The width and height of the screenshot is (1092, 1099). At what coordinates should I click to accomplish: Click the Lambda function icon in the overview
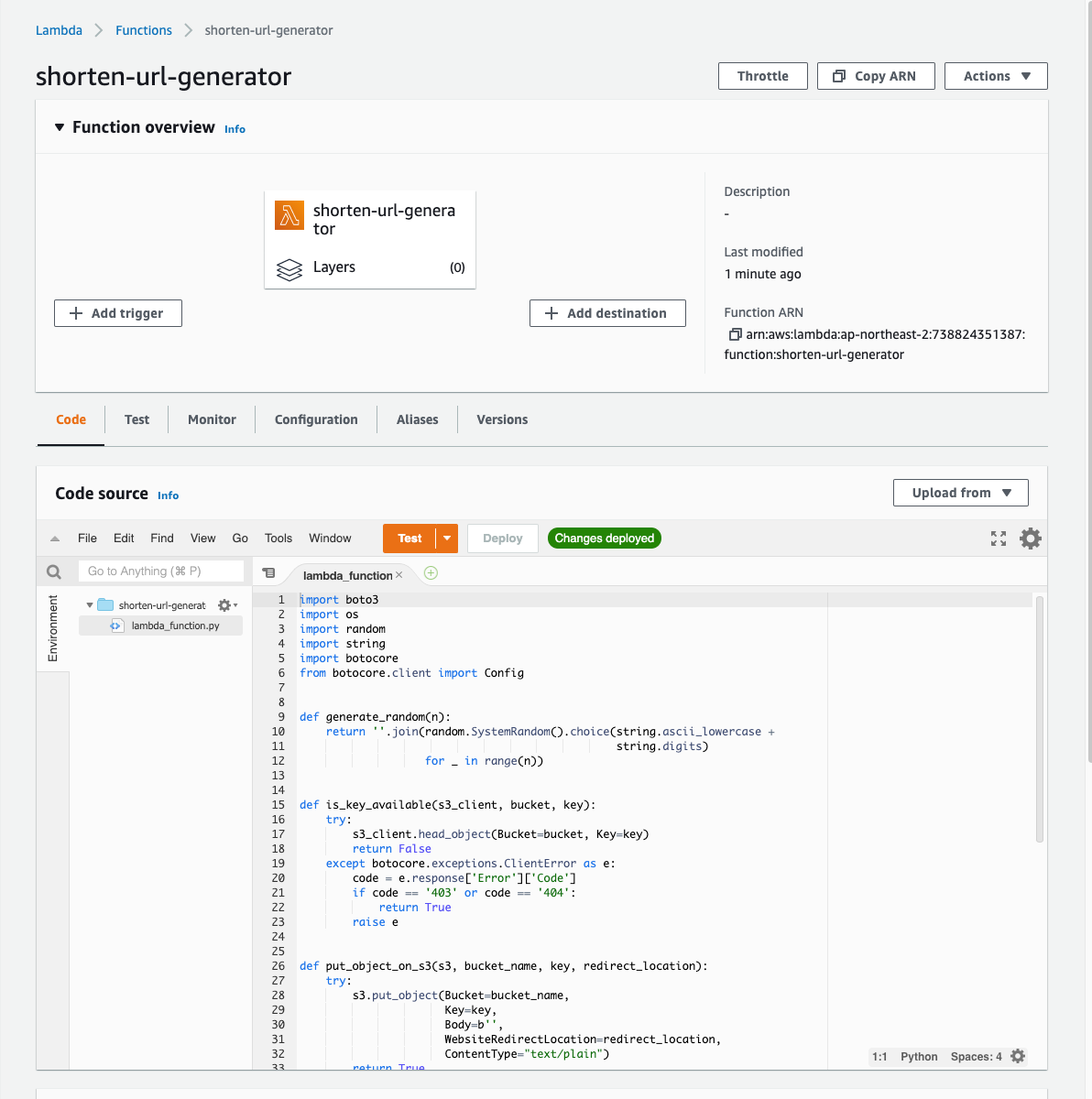(289, 216)
